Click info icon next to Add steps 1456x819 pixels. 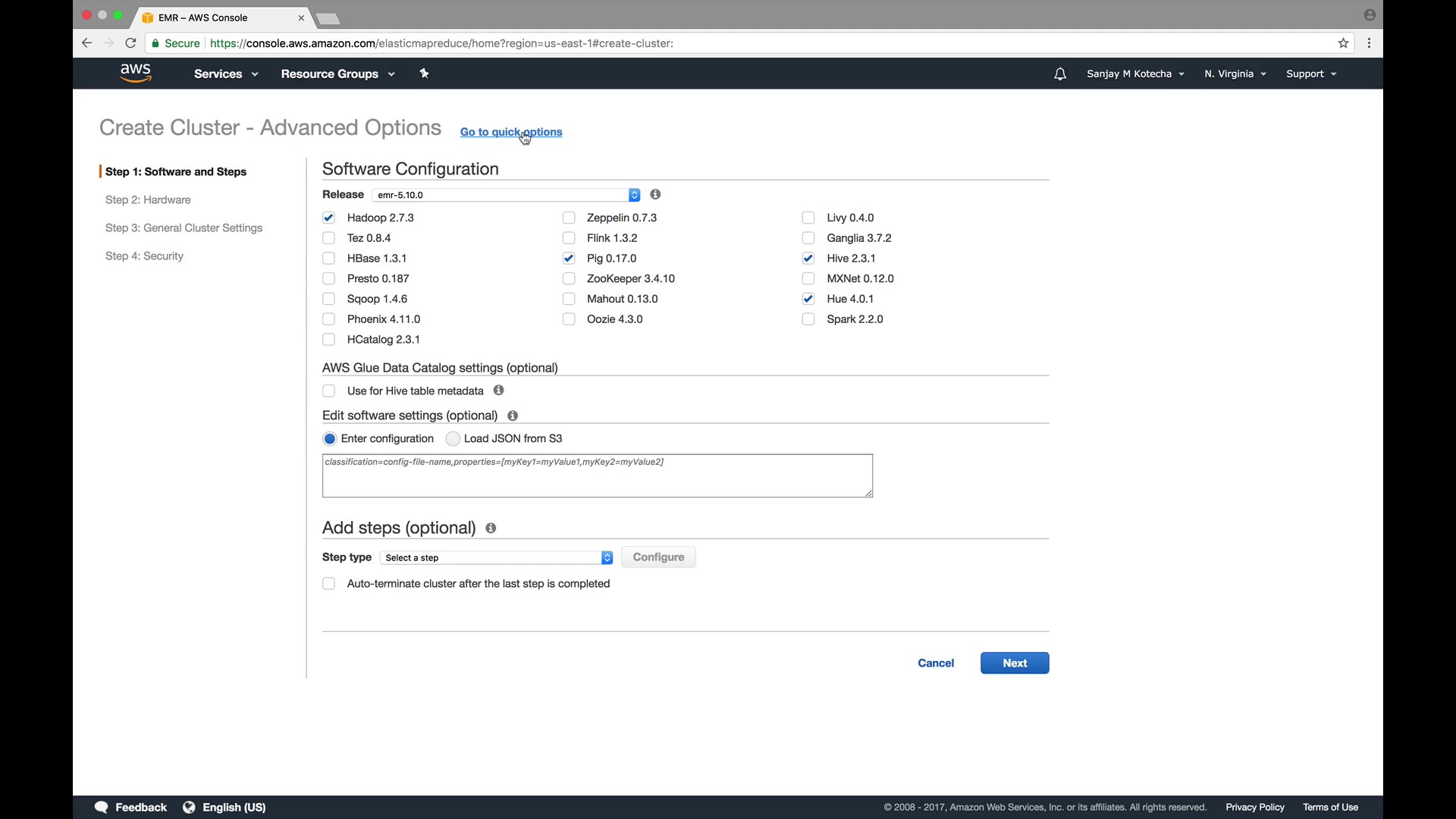click(491, 528)
